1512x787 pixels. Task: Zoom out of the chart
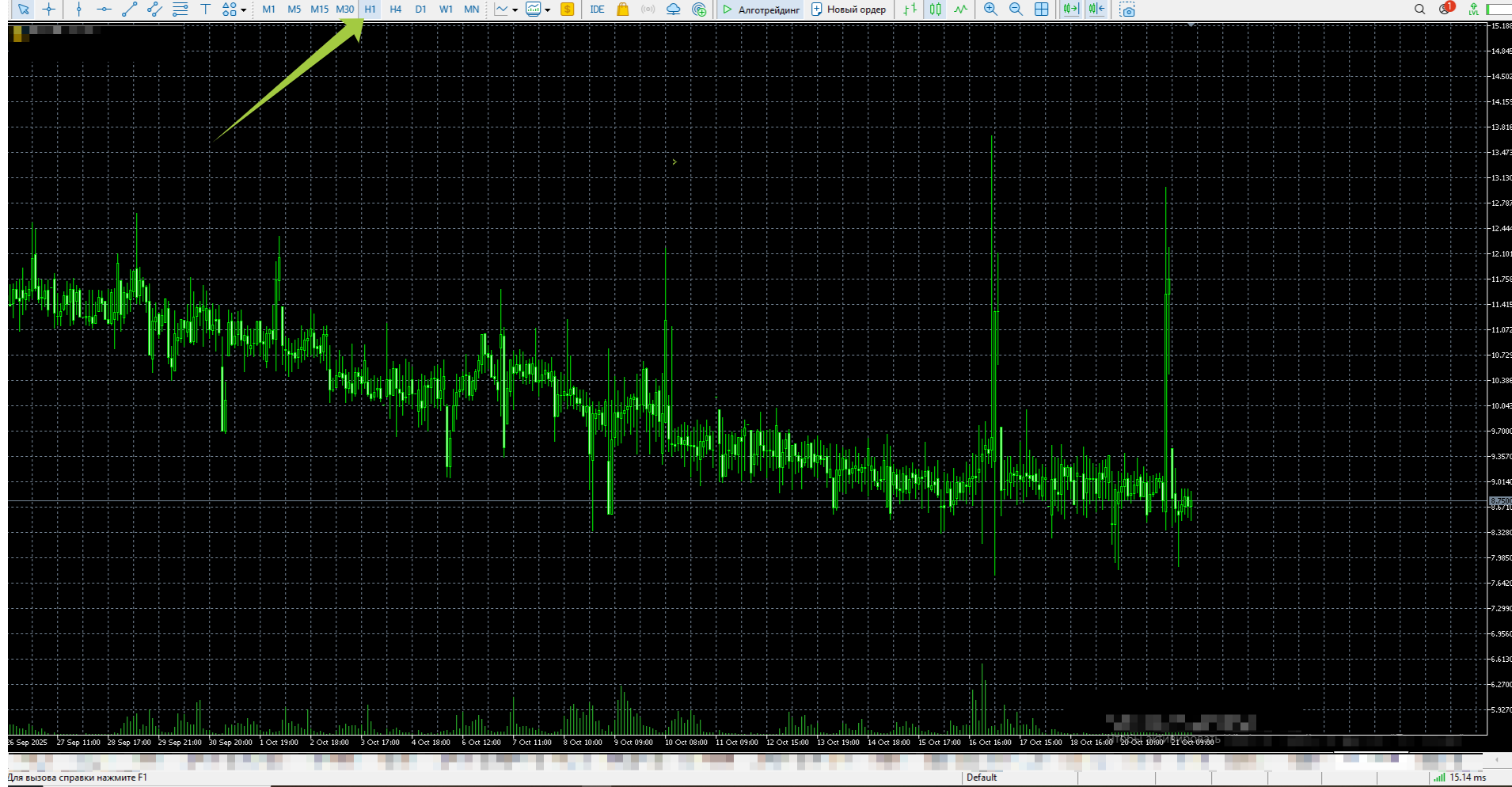click(1016, 10)
